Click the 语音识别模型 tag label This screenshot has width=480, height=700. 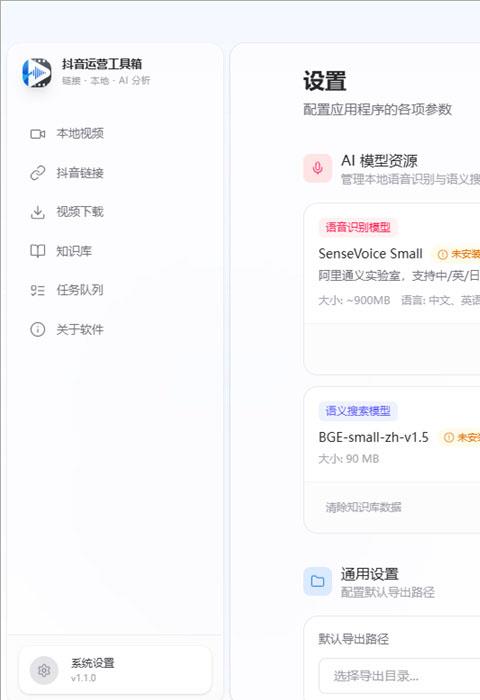tap(358, 227)
